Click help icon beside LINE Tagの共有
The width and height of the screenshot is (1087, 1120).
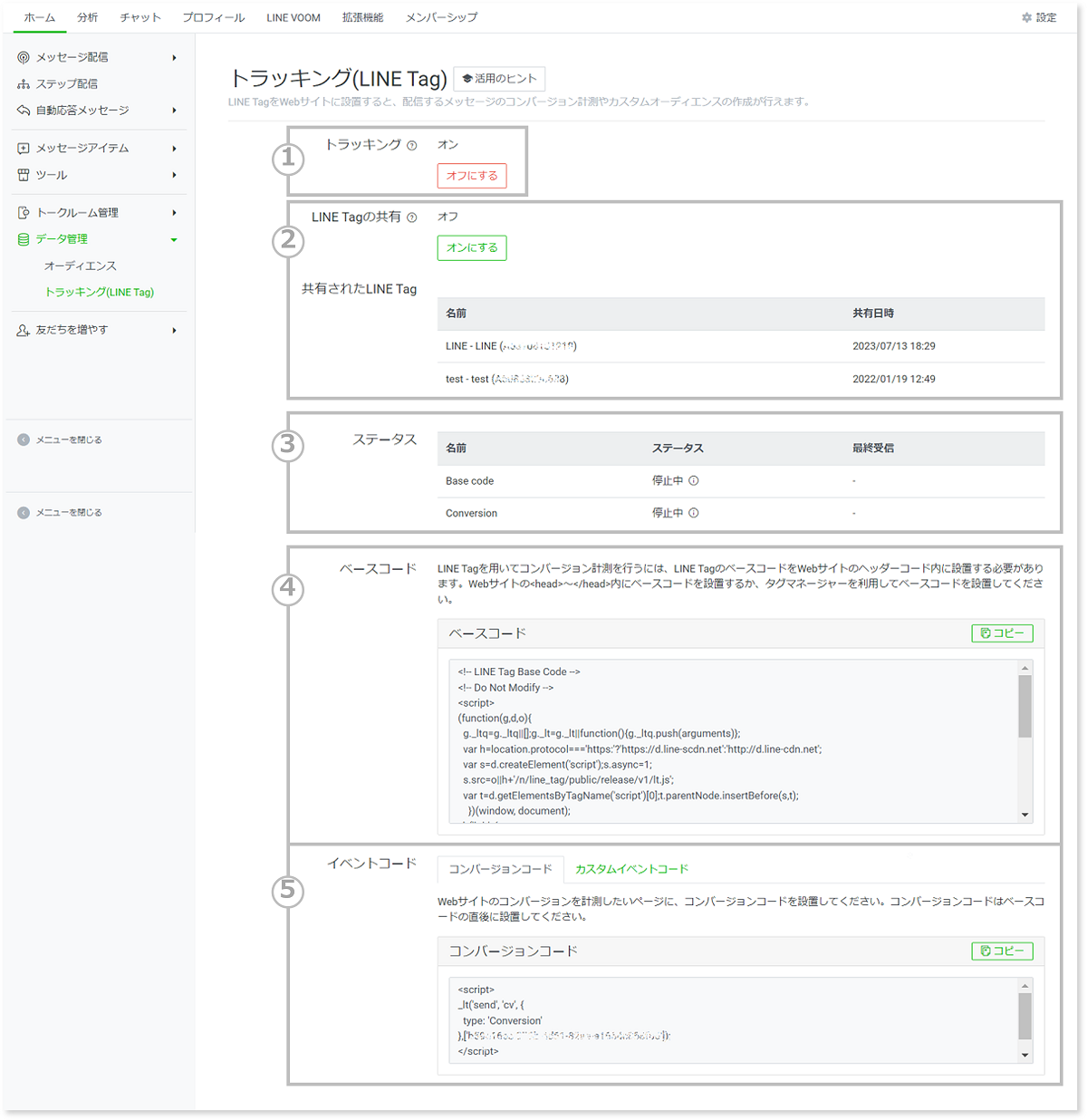412,217
